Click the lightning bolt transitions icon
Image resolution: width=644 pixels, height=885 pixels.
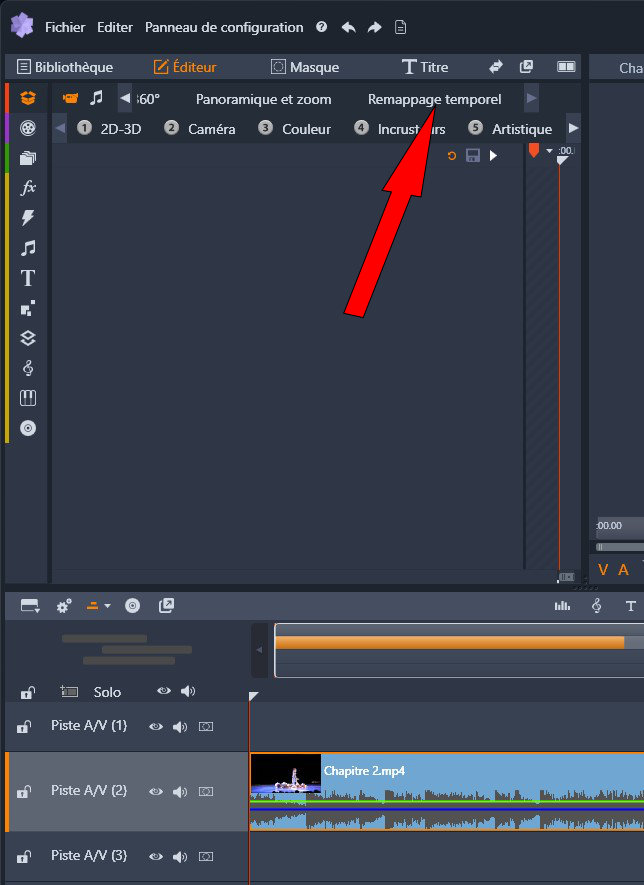[x=28, y=217]
